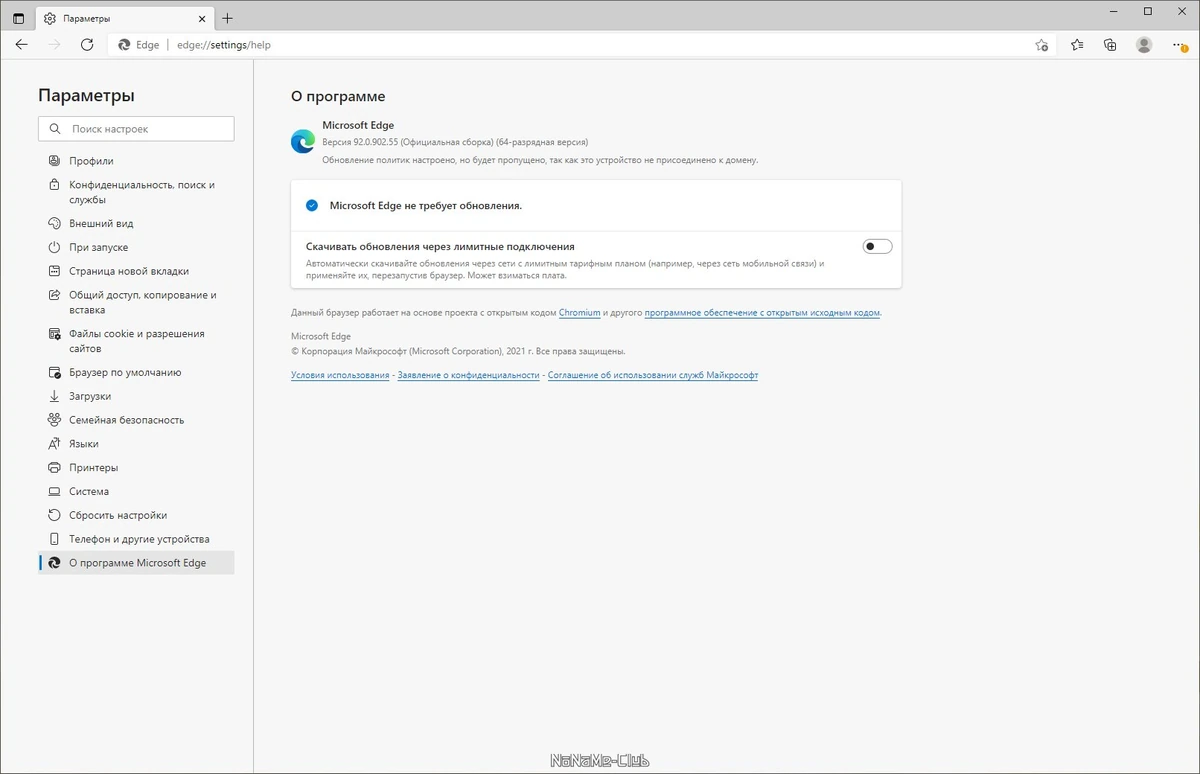Open Браузер по умолчанию section
The image size is (1200, 774).
pos(136,372)
